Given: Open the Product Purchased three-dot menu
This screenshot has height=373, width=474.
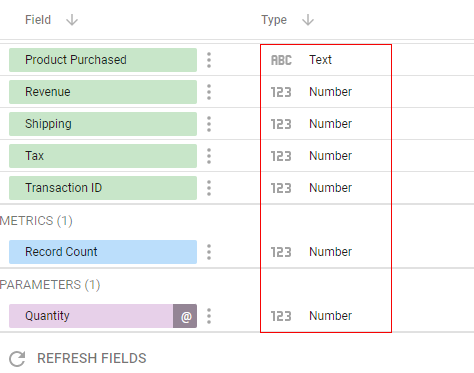Looking at the screenshot, I should pyautogui.click(x=209, y=60).
